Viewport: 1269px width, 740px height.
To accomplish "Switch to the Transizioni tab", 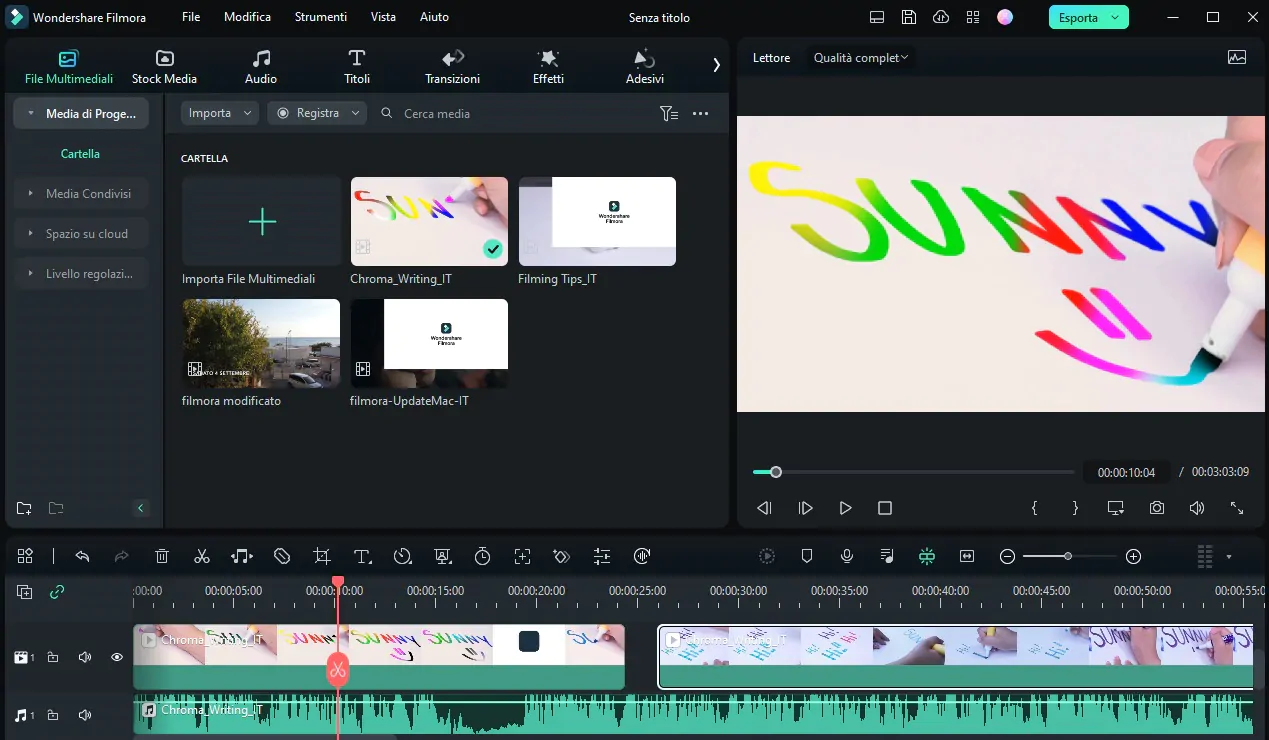I will [x=452, y=66].
